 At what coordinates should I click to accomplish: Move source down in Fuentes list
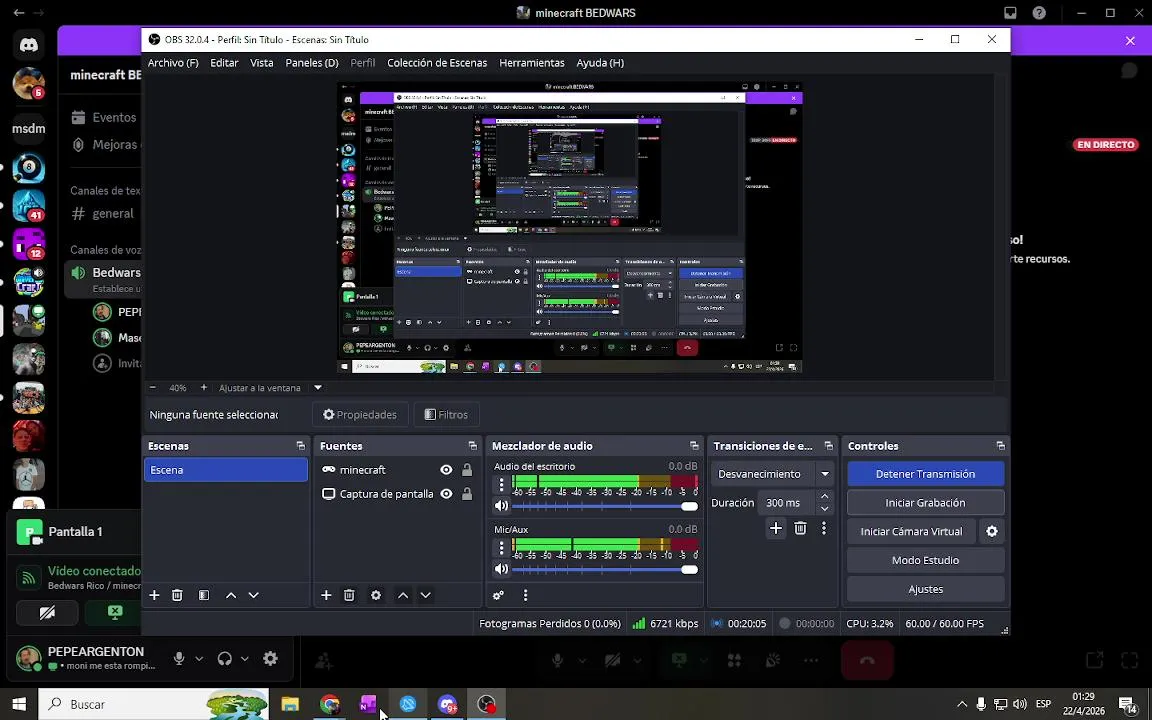[425, 595]
